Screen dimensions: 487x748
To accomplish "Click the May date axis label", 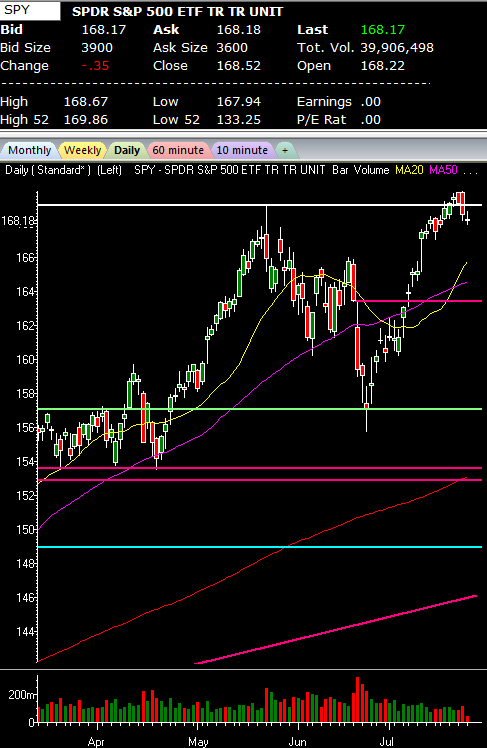I will tap(198, 742).
